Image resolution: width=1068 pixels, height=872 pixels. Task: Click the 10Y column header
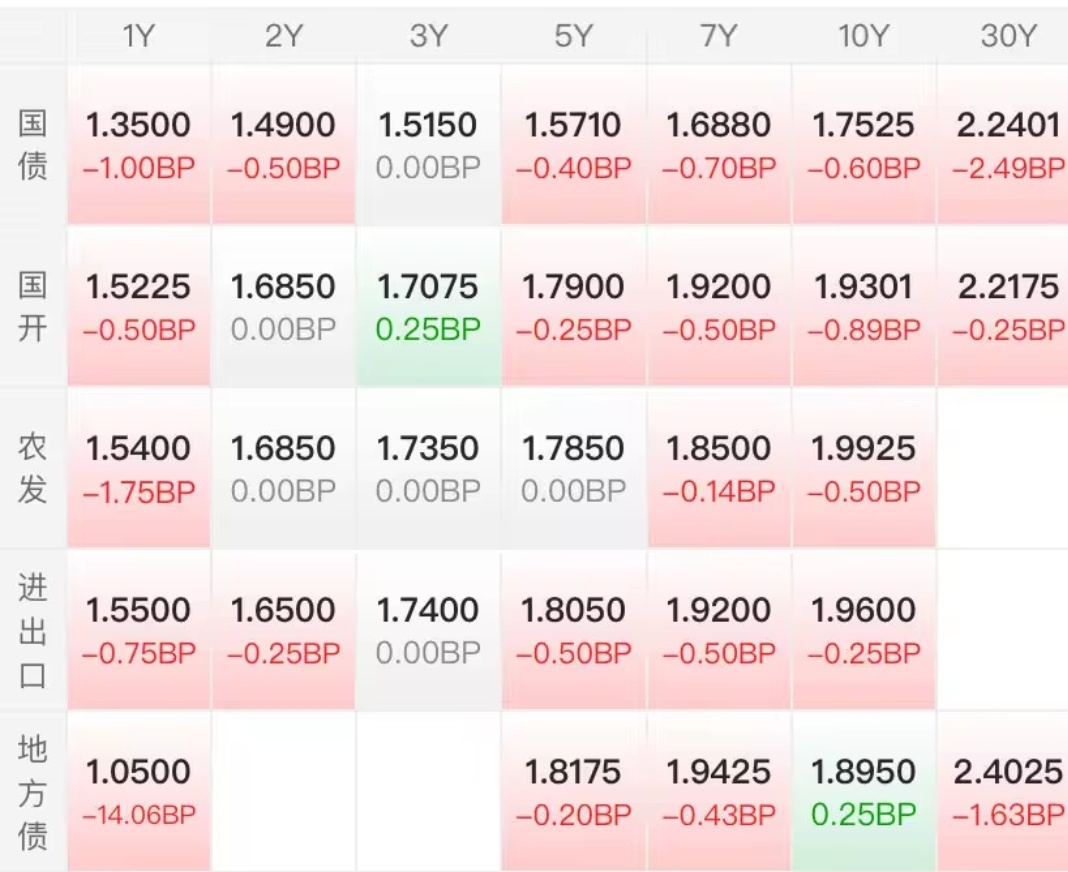point(863,37)
